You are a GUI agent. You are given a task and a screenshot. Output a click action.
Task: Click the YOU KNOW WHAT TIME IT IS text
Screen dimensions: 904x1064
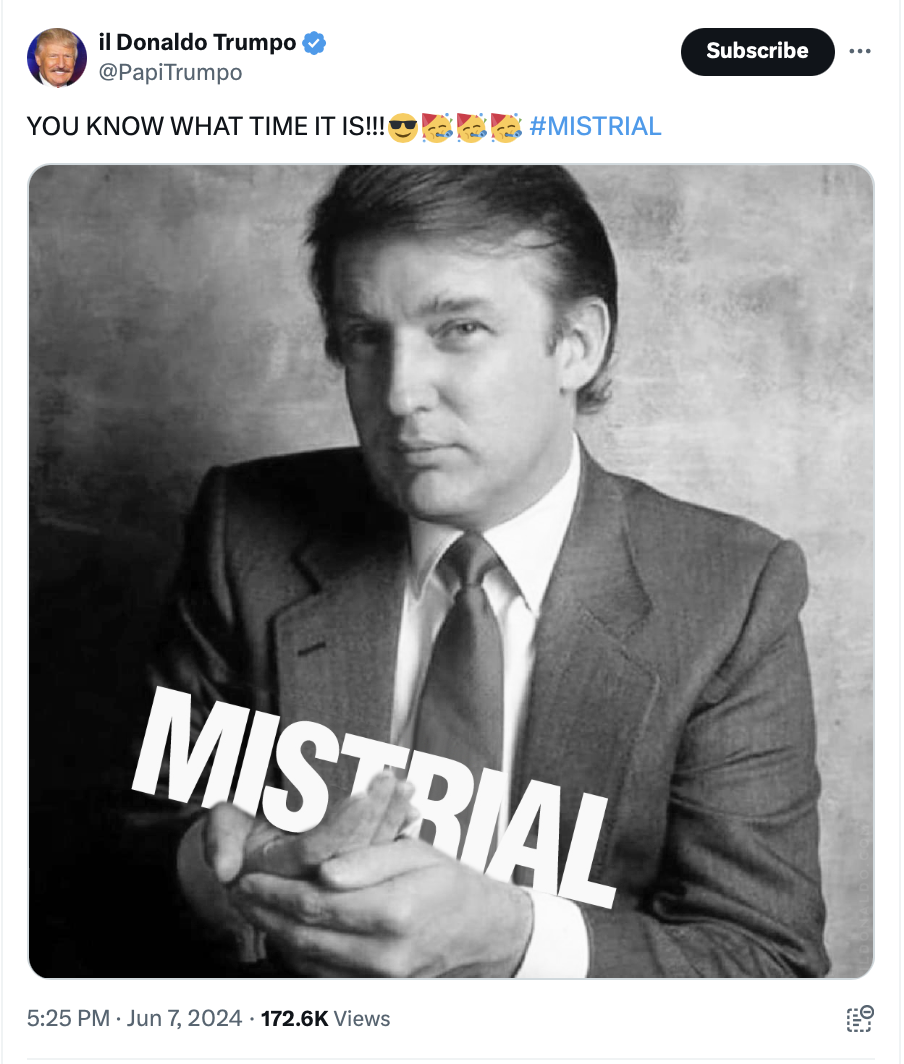(206, 126)
